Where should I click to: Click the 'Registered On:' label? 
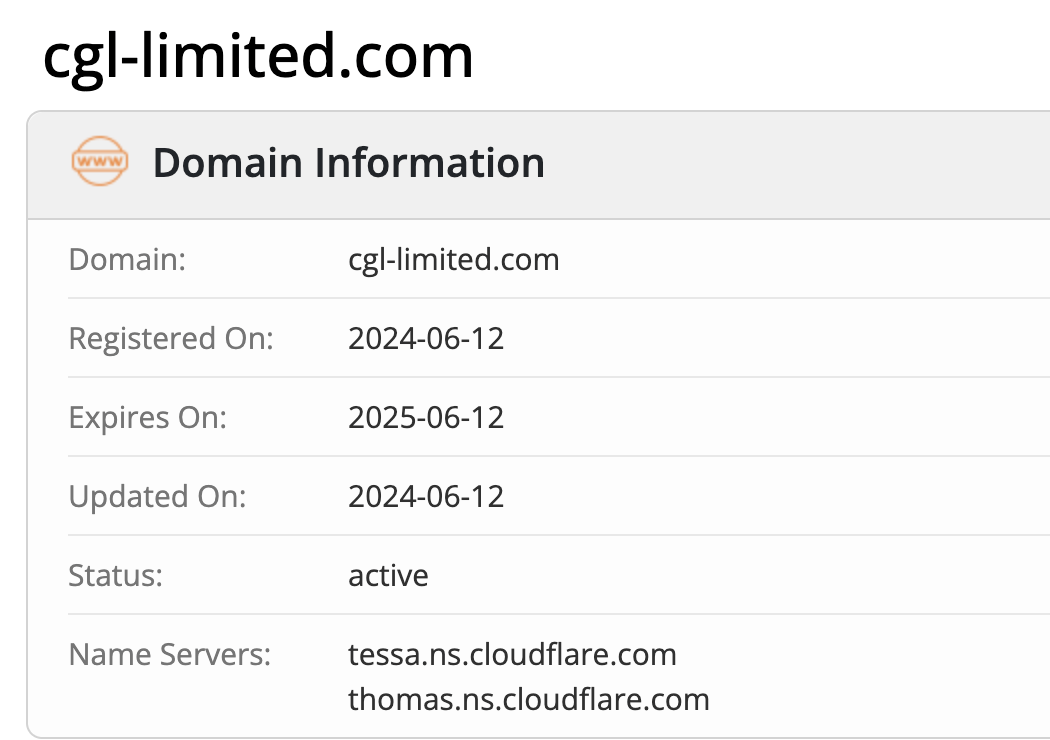tap(170, 339)
